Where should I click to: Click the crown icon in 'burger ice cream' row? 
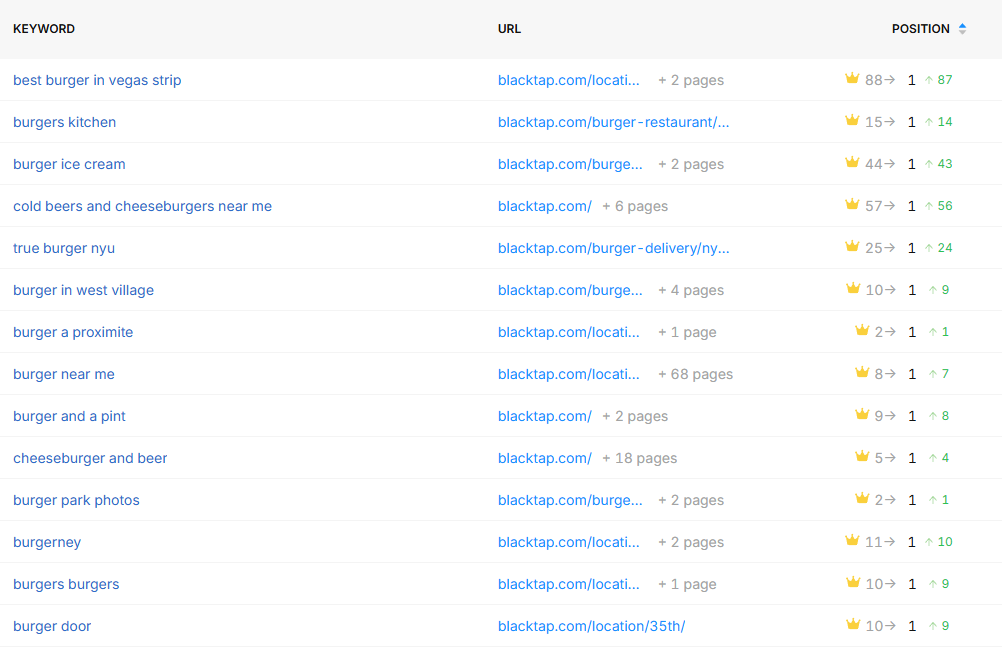(x=852, y=162)
